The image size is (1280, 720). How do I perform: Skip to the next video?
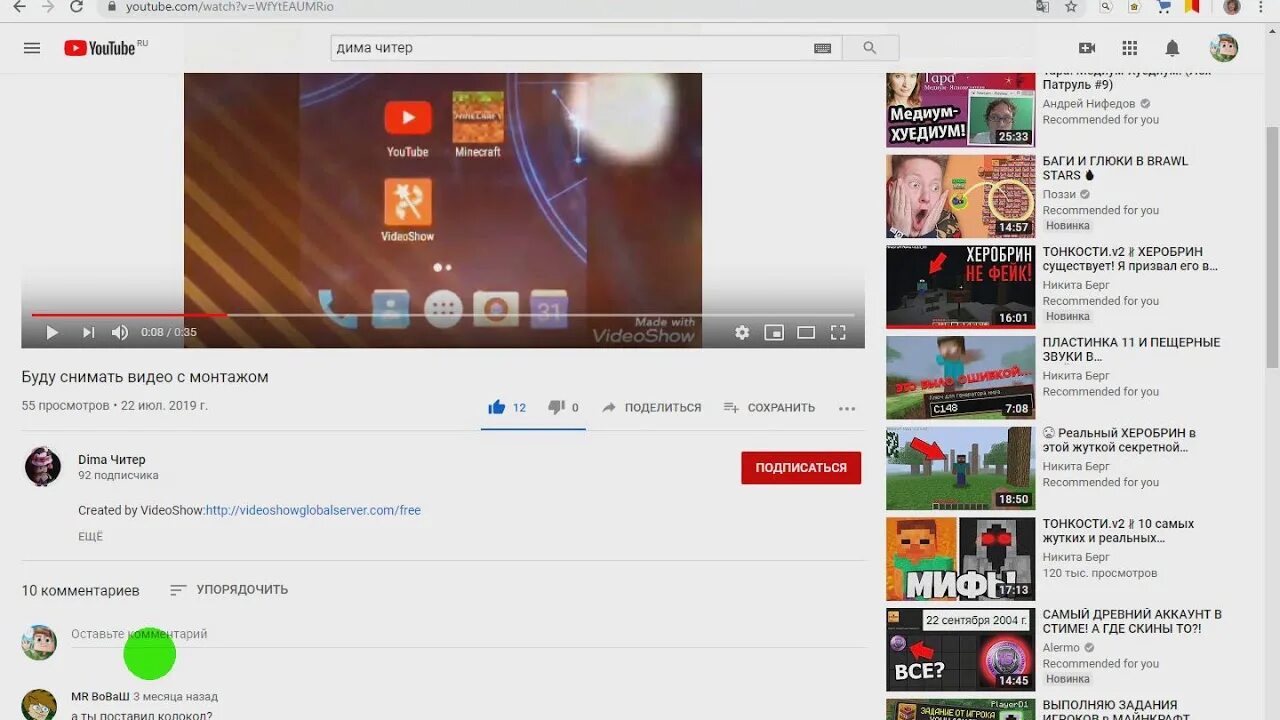(x=88, y=333)
